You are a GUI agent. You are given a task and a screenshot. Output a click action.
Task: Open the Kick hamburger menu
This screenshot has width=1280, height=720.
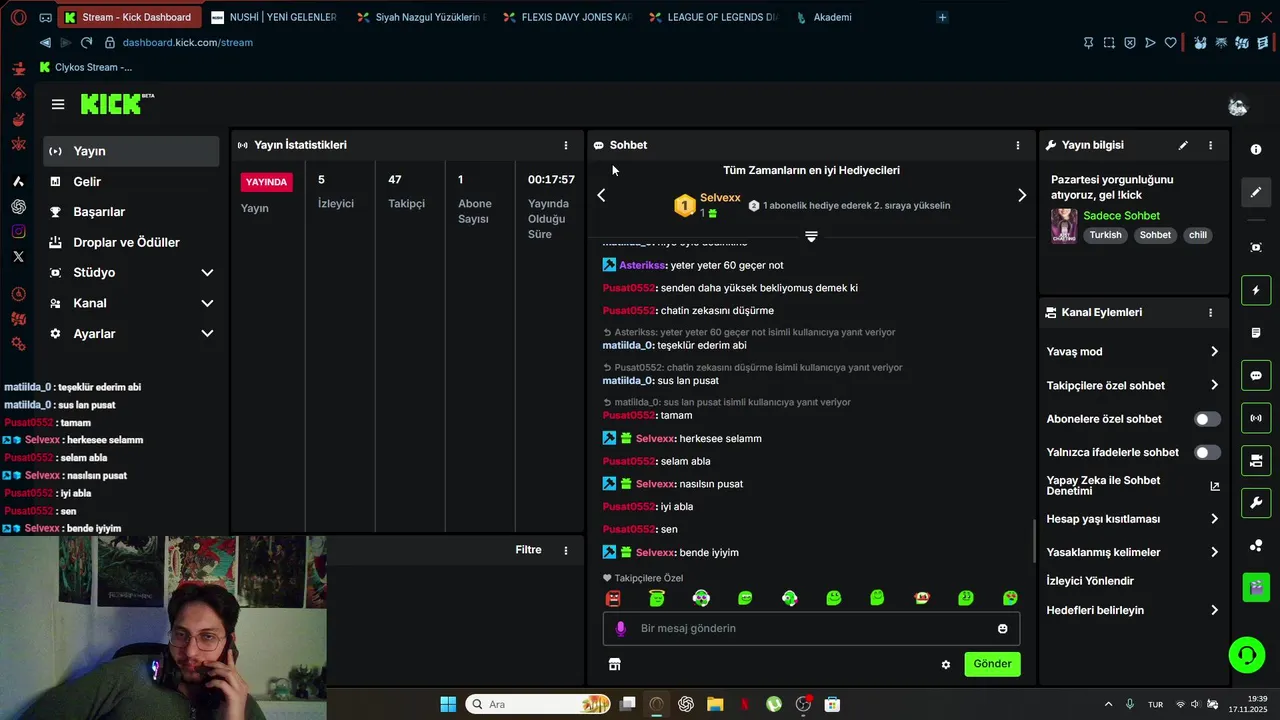click(x=58, y=104)
